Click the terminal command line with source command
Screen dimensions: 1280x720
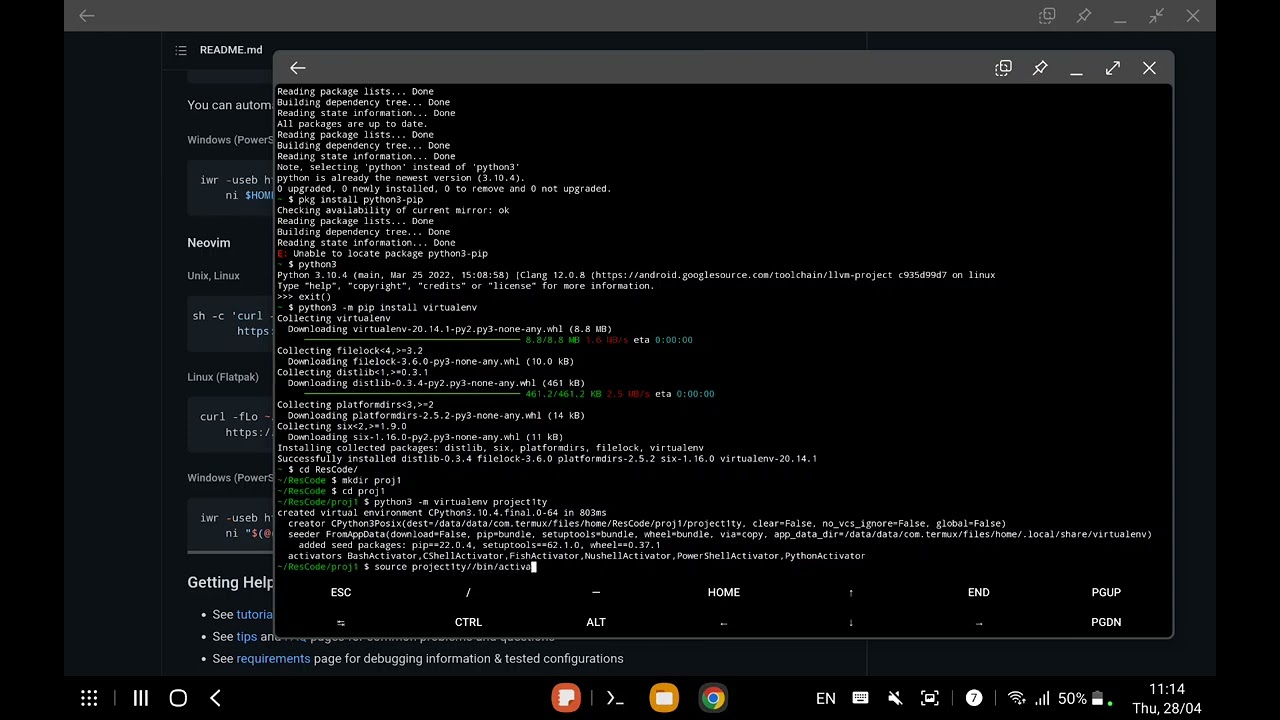pos(407,567)
